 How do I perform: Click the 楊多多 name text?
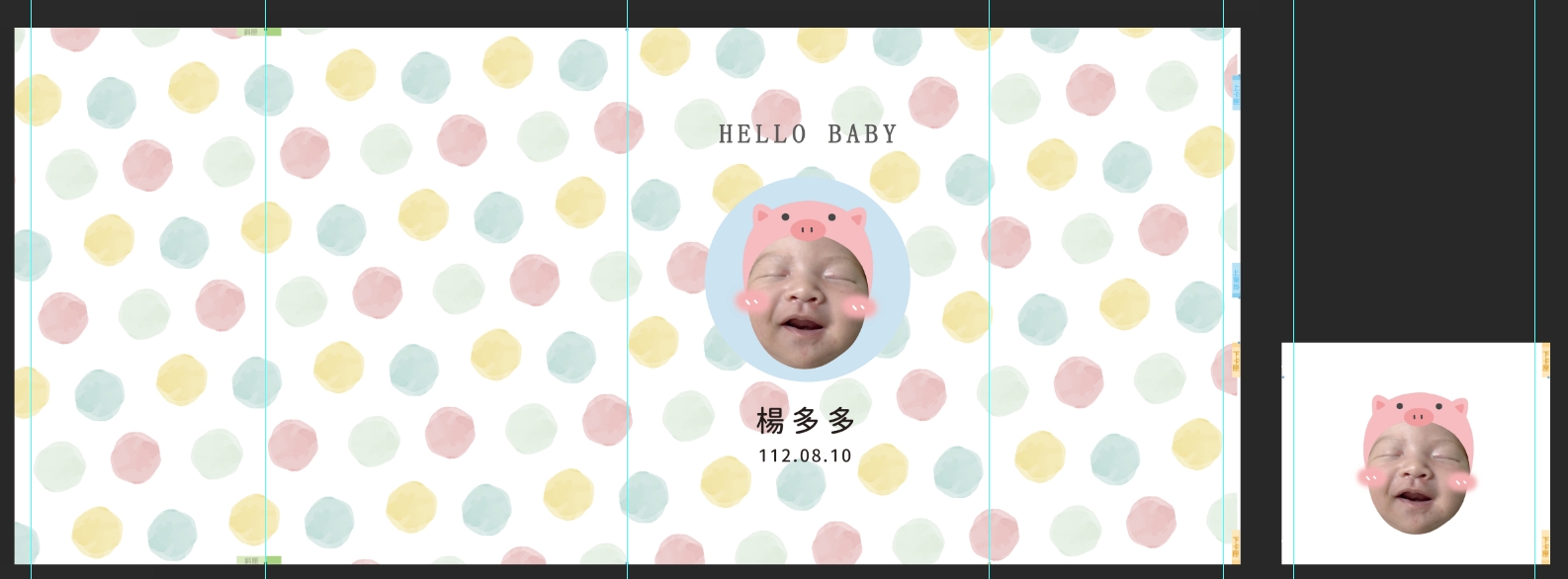pyautogui.click(x=806, y=421)
